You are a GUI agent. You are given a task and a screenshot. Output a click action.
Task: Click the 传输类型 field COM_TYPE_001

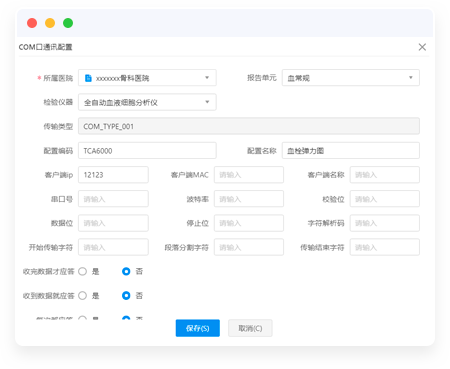[249, 126]
